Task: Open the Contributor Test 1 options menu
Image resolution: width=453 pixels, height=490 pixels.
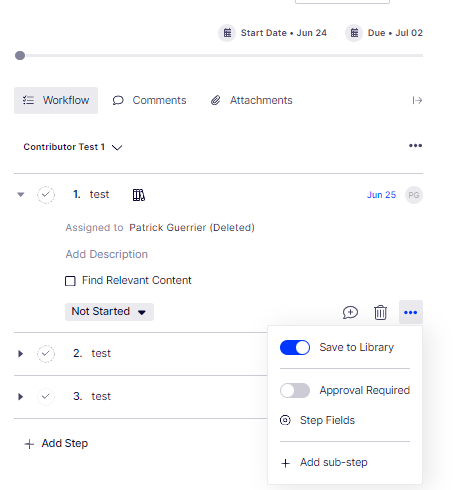Action: (x=415, y=146)
